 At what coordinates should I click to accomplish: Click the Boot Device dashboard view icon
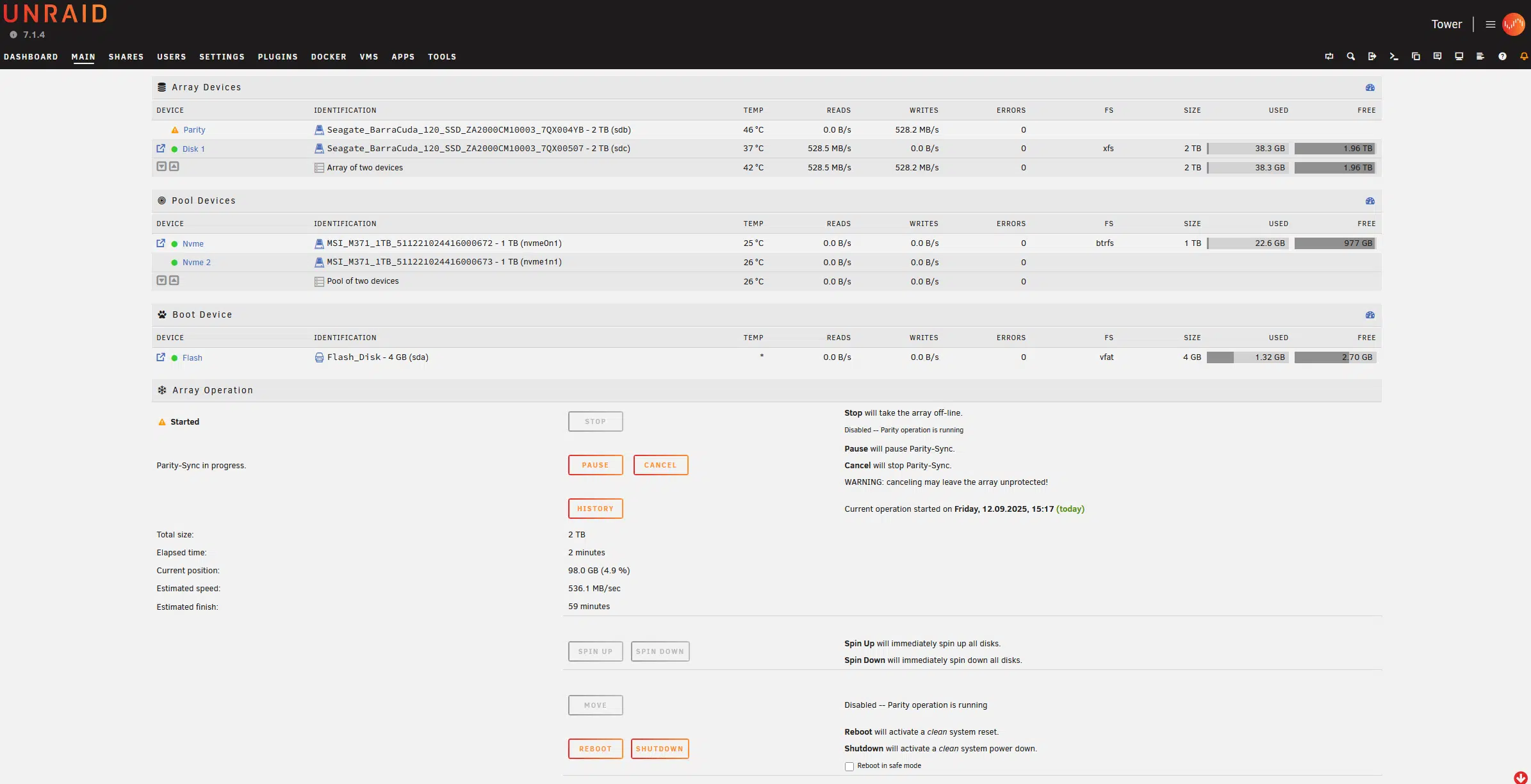1370,315
